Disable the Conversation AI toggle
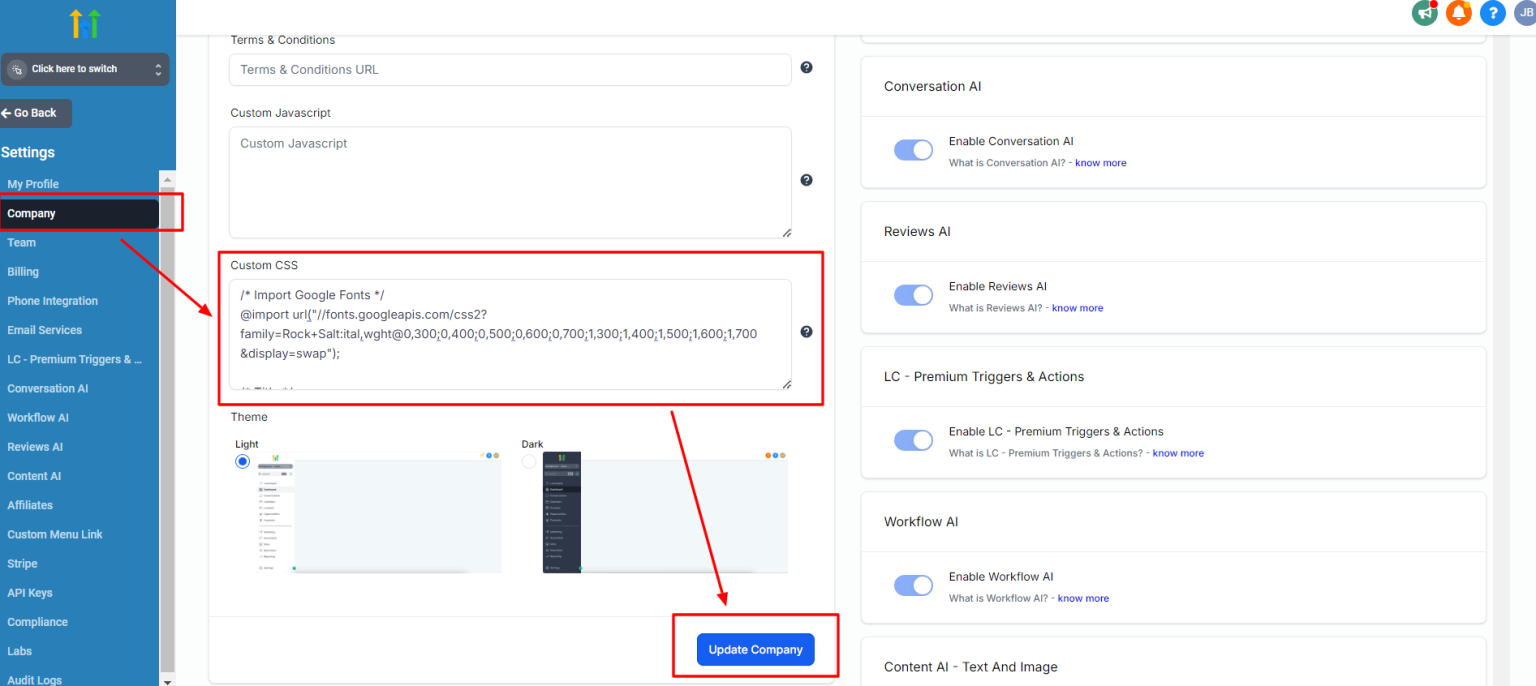The width and height of the screenshot is (1536, 686). tap(913, 149)
